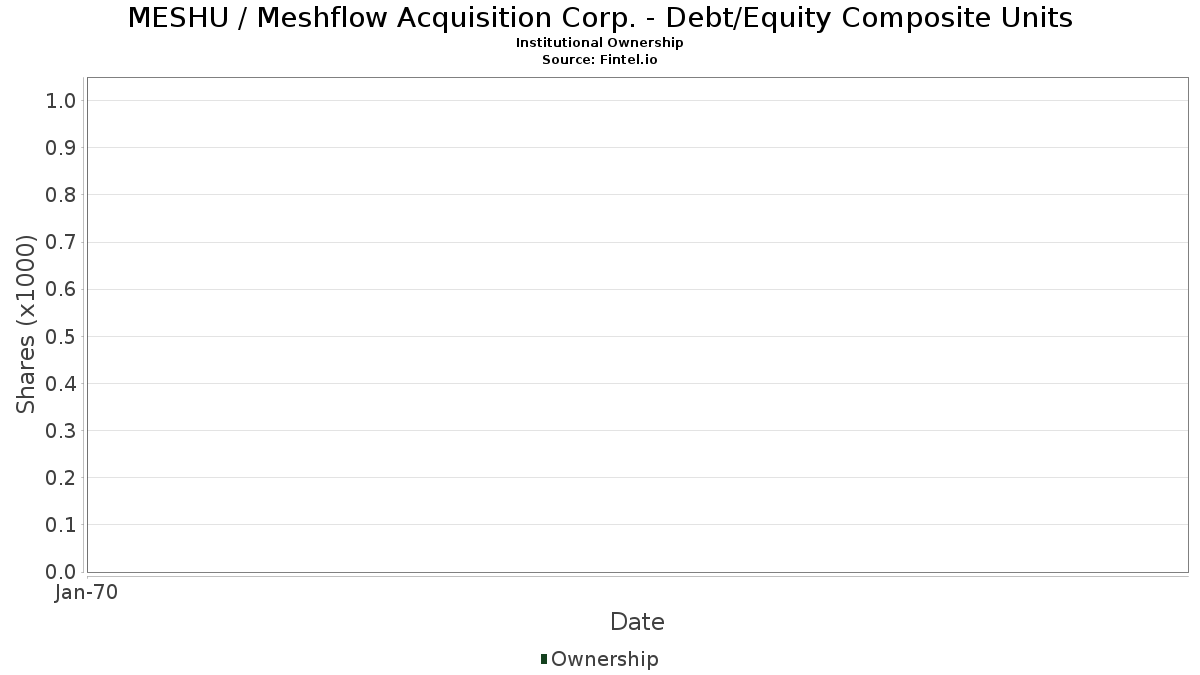
Task: Click the 0.7 y-axis tick label
Action: (61, 242)
